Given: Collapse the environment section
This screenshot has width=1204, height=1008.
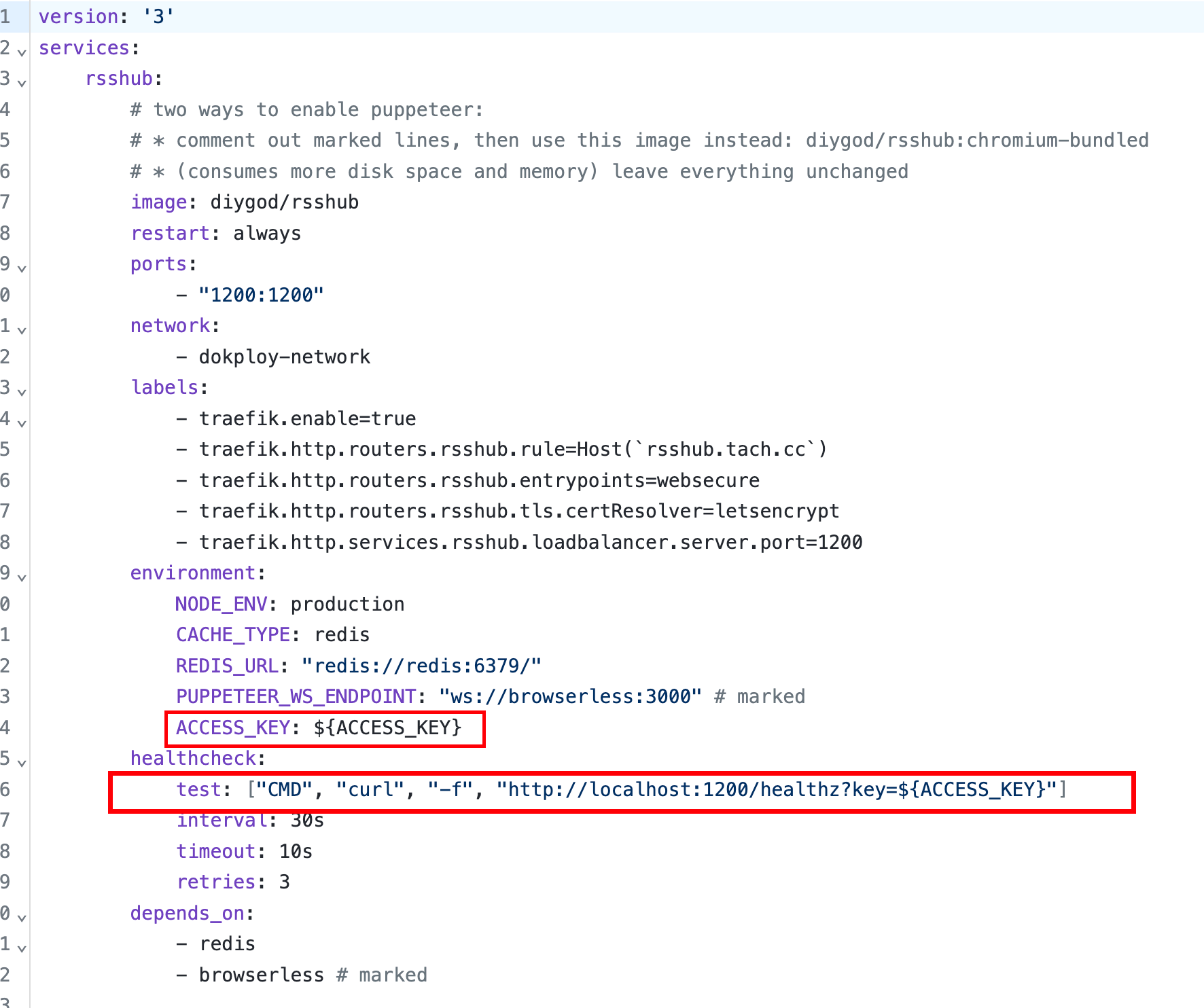Looking at the screenshot, I should [x=22, y=577].
